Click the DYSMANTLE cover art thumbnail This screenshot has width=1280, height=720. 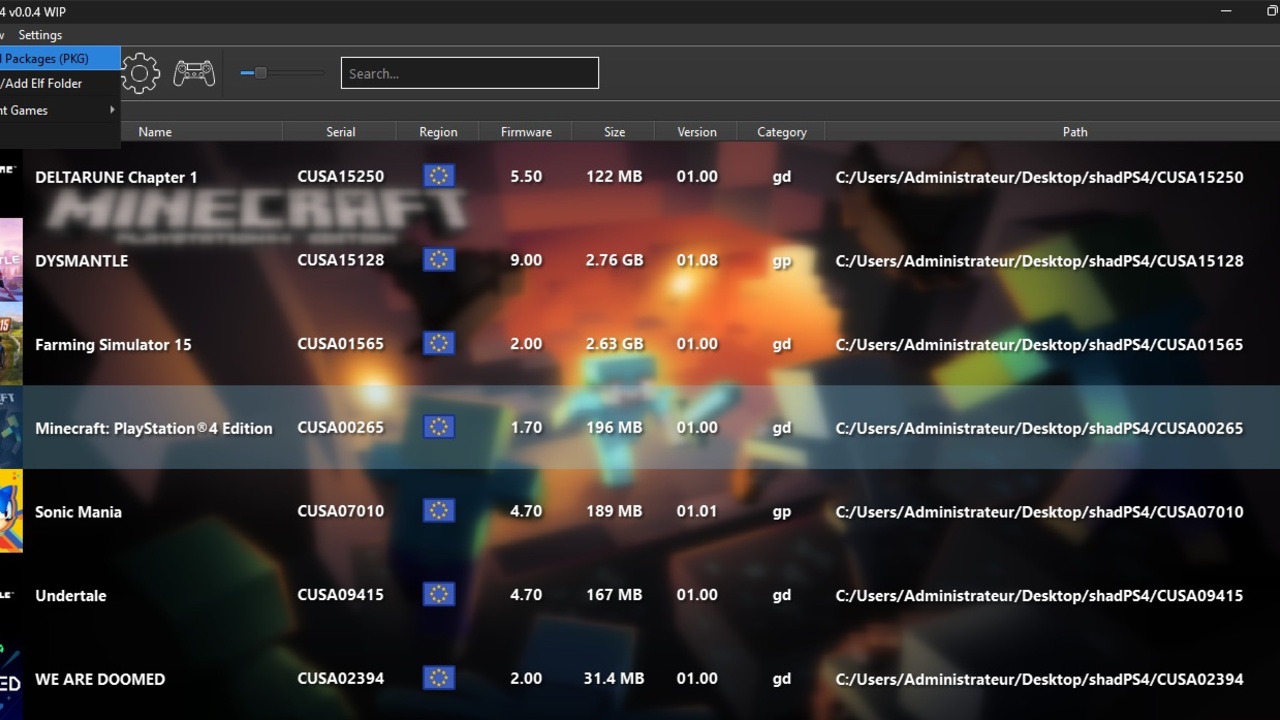click(x=10, y=260)
